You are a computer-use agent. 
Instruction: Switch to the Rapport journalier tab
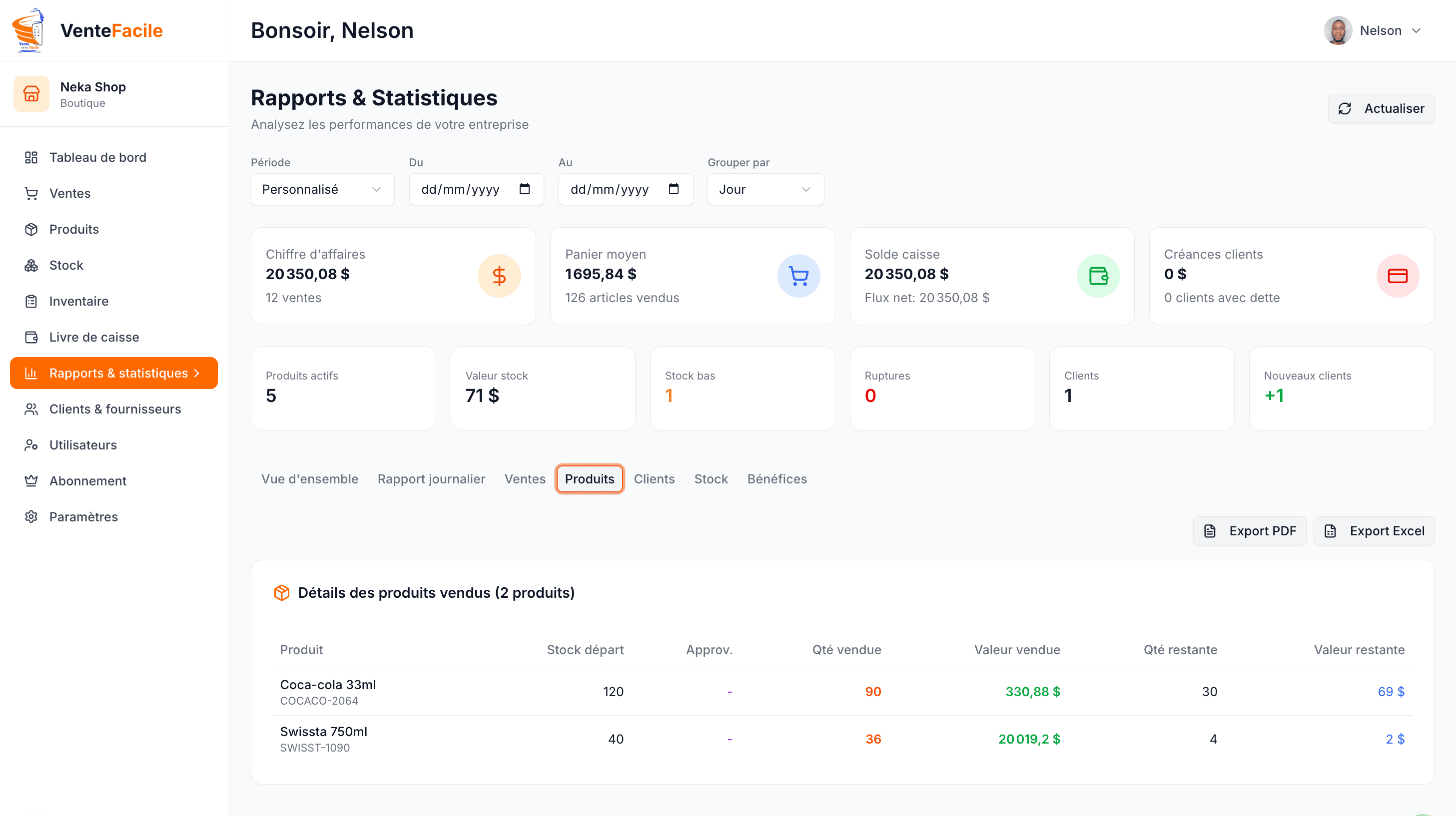pos(431,478)
